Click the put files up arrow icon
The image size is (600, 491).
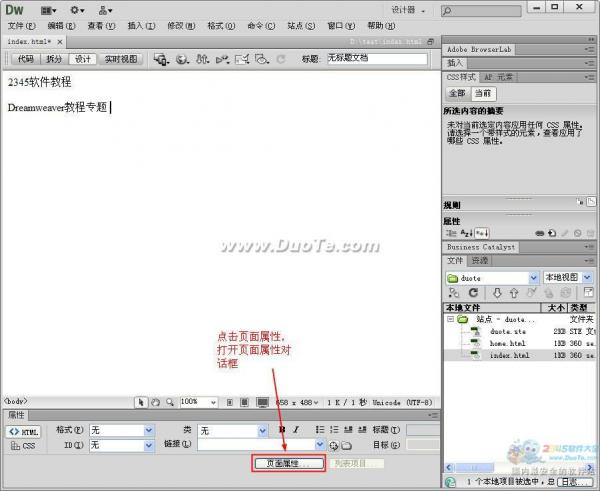click(514, 293)
